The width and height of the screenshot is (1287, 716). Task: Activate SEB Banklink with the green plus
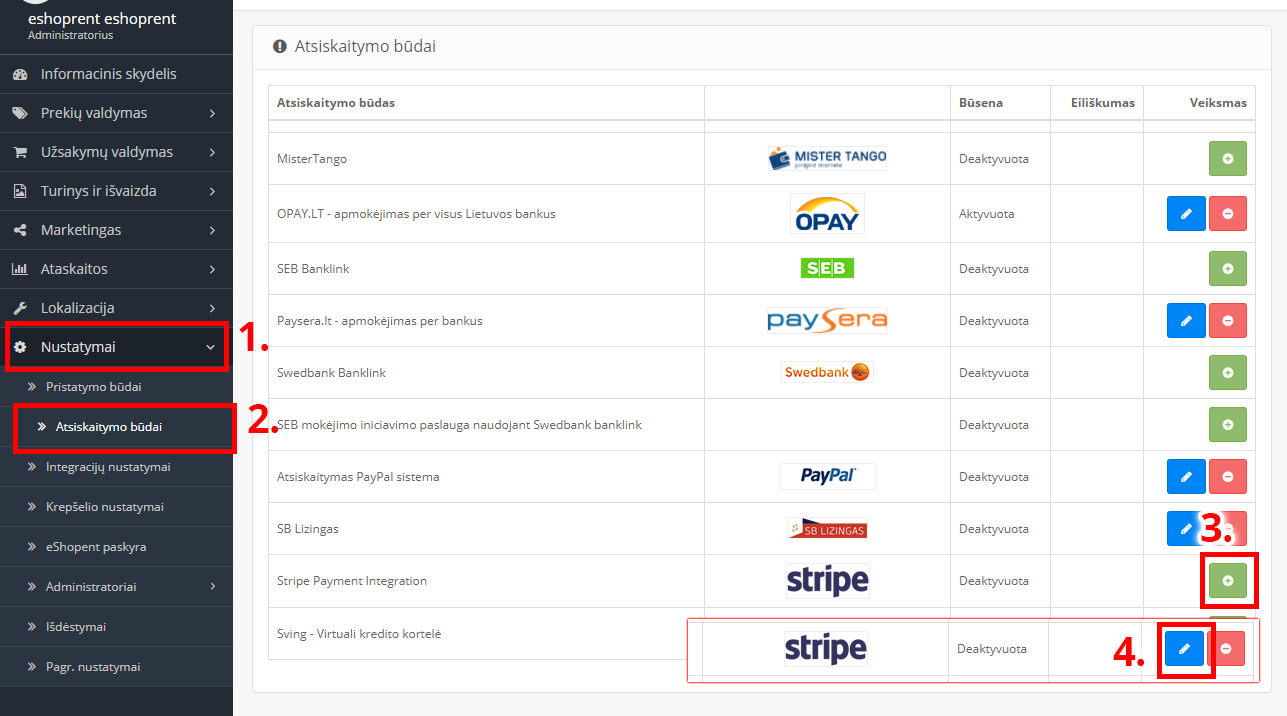1228,268
